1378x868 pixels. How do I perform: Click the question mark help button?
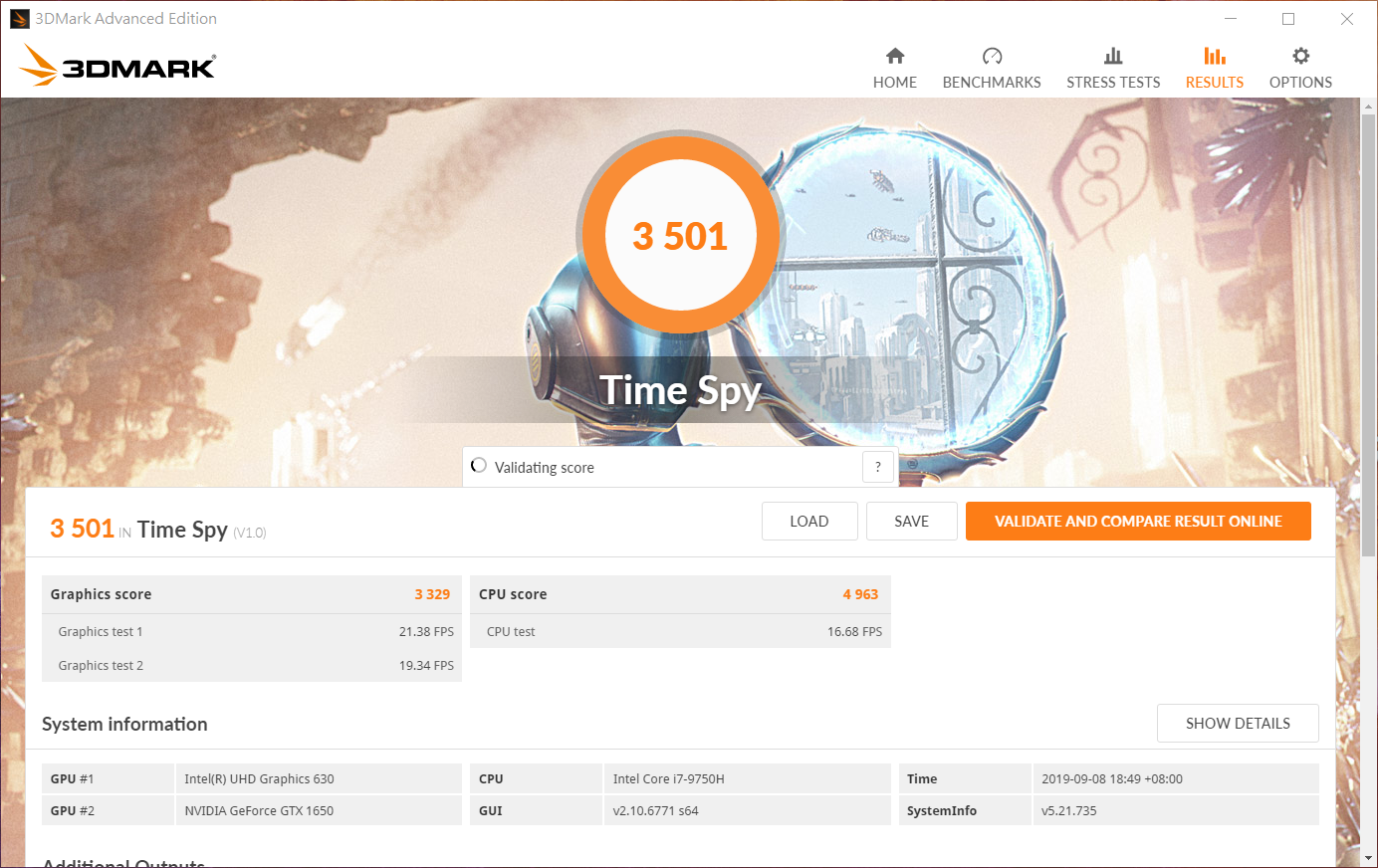coord(877,467)
